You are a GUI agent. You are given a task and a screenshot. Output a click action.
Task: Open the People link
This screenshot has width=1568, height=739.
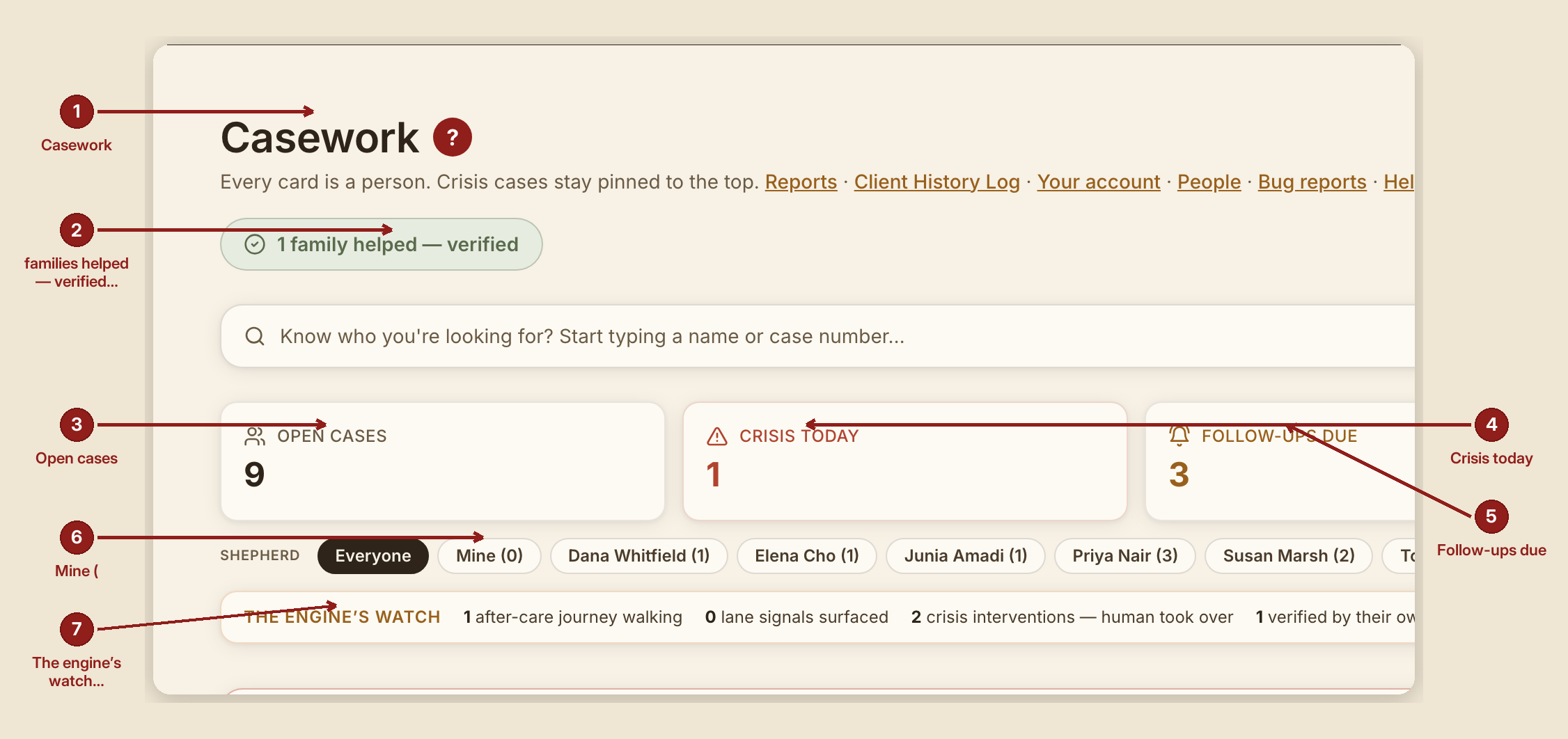pyautogui.click(x=1209, y=182)
